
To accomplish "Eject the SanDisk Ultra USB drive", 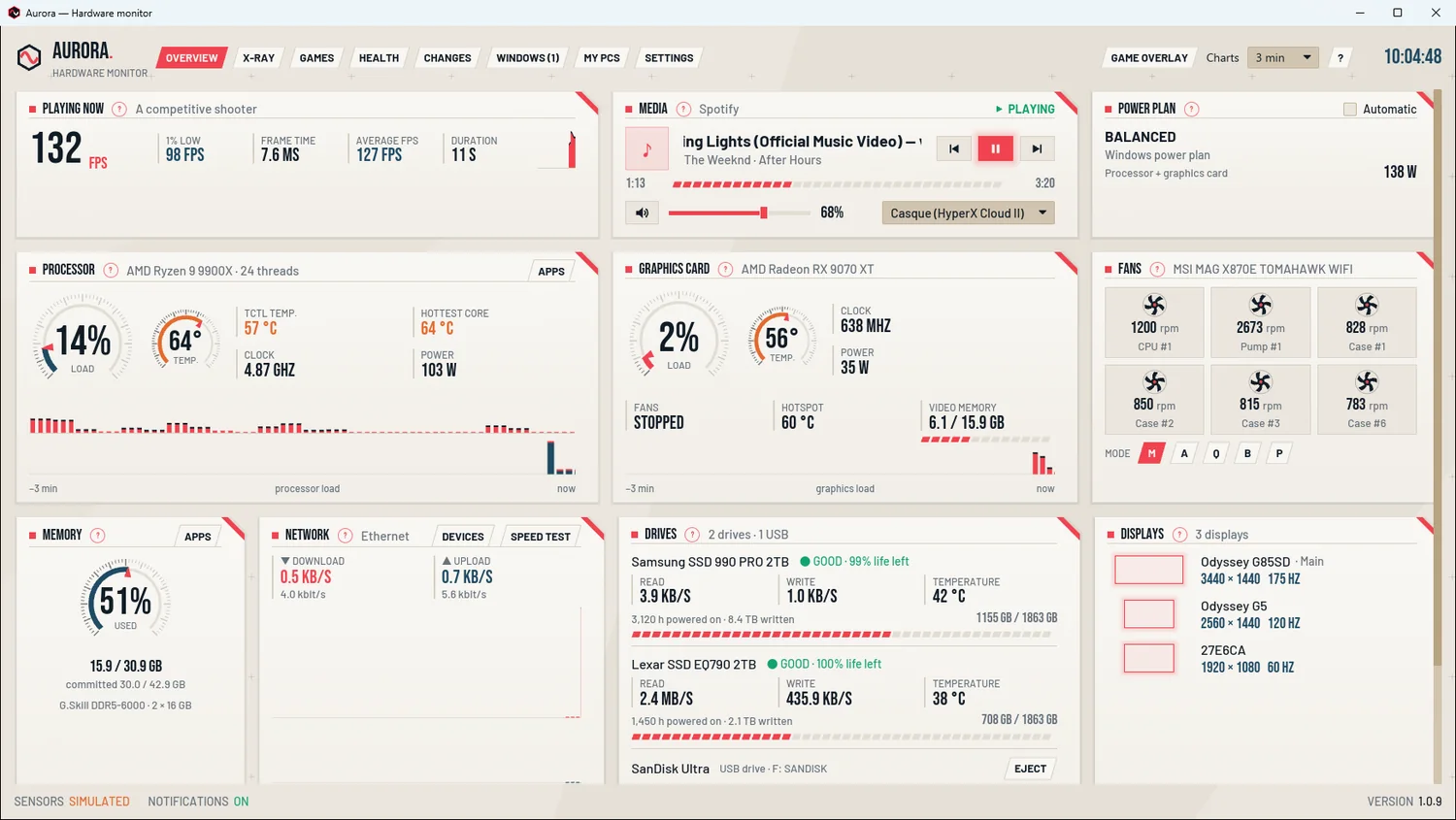I will (1030, 769).
